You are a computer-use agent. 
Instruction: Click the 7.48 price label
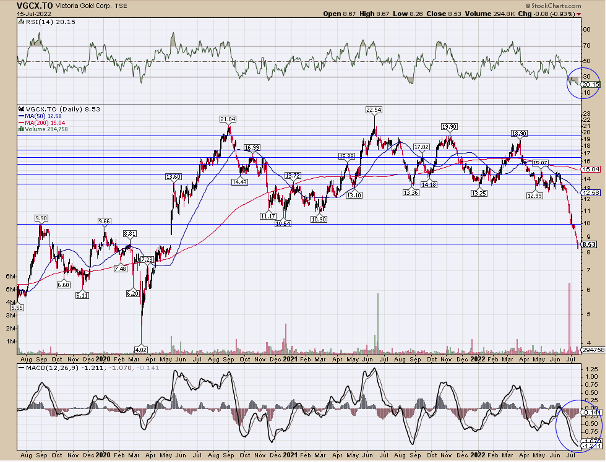coord(120,269)
